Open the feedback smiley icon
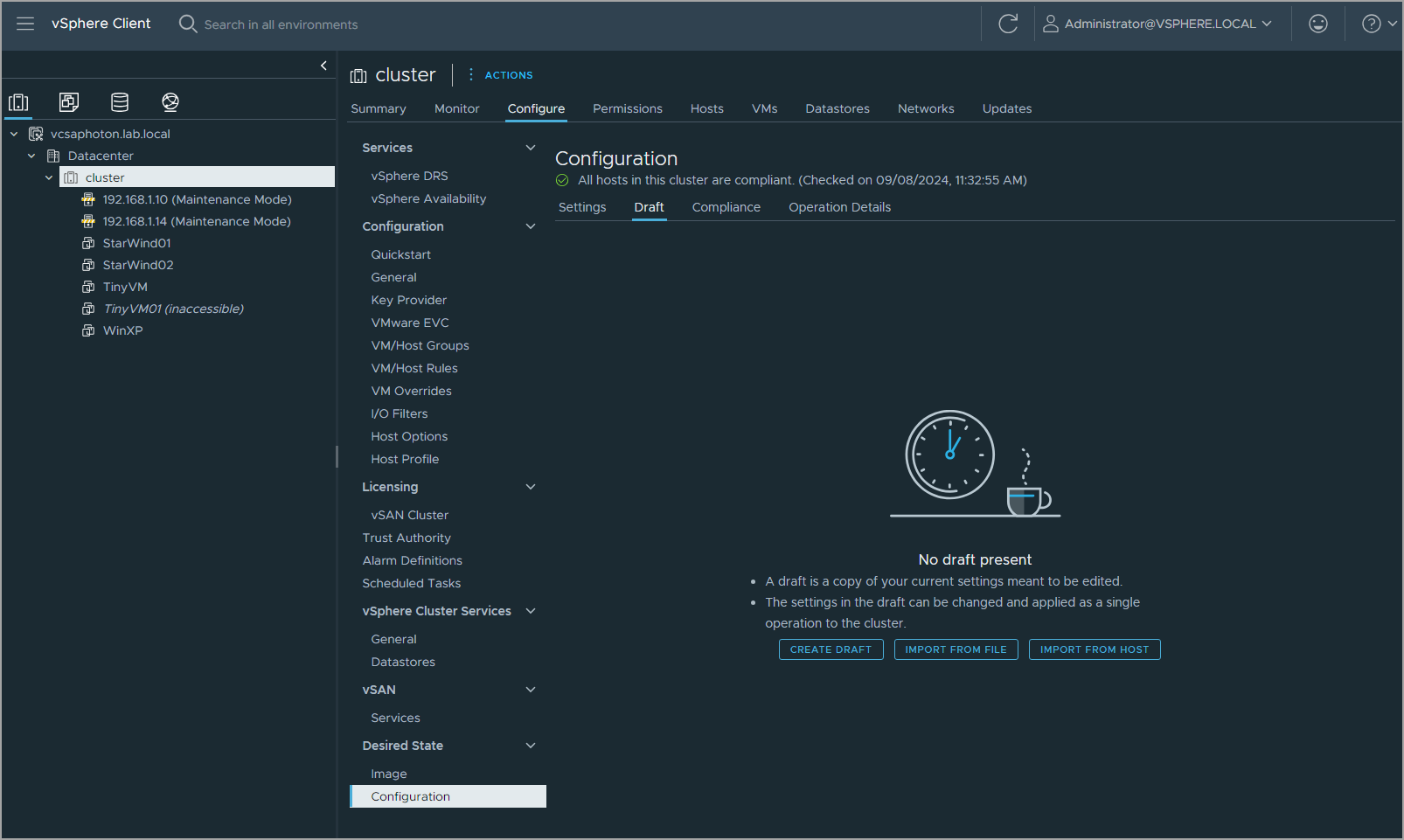 (x=1318, y=24)
